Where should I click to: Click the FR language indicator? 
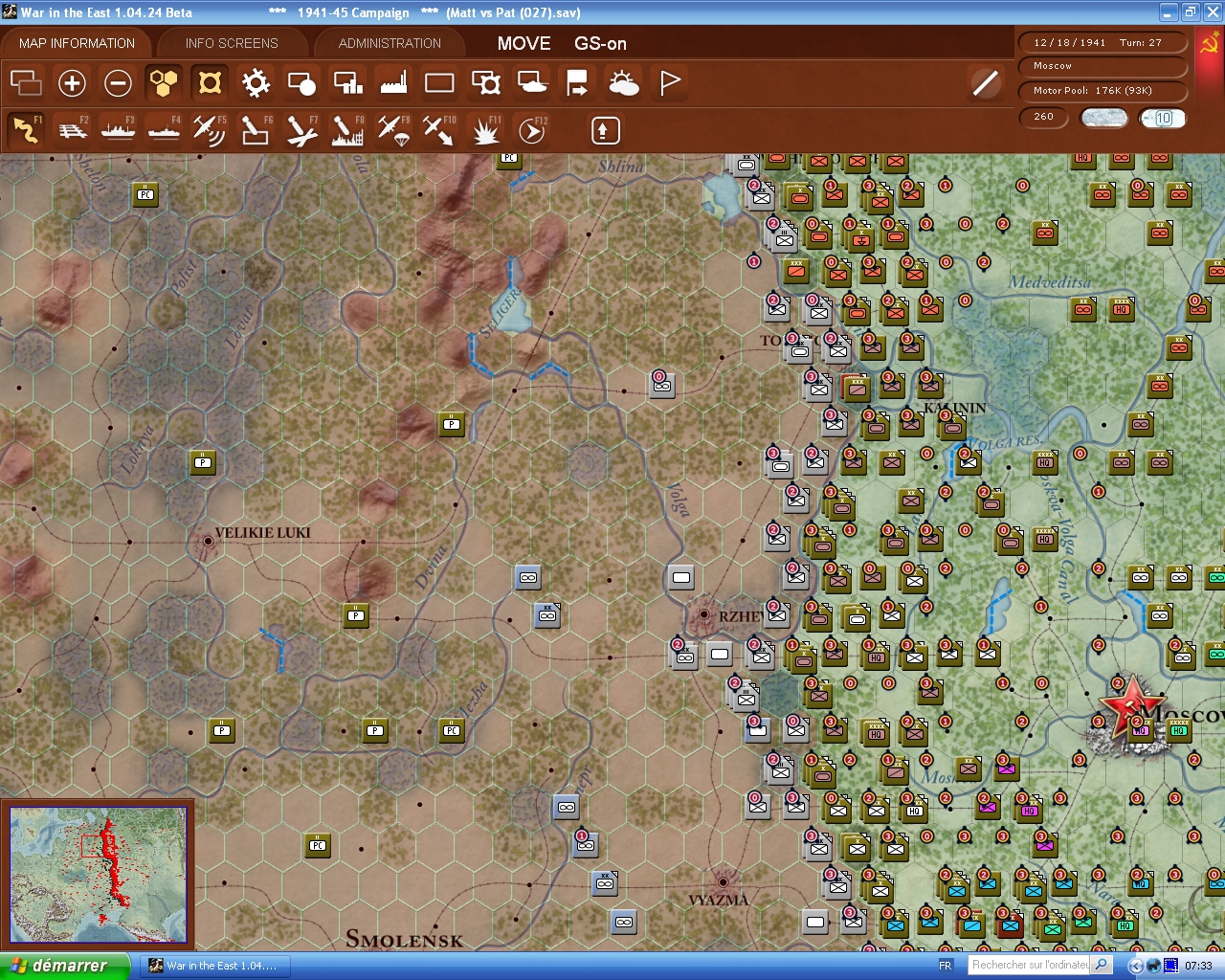946,966
